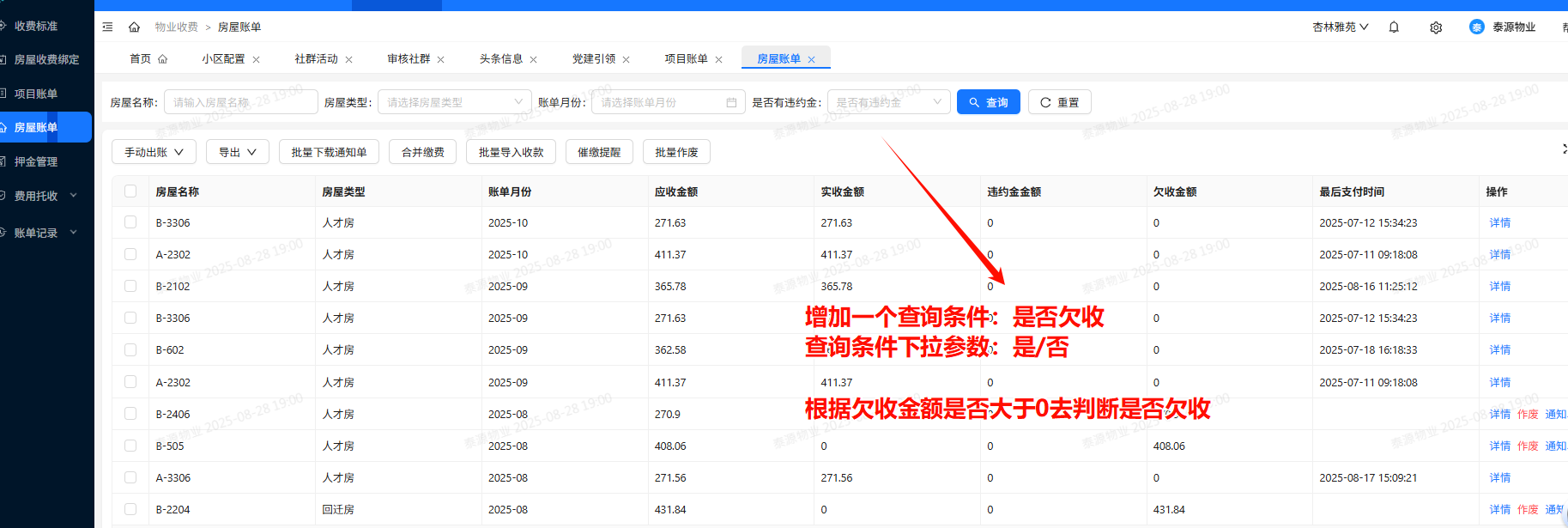Image resolution: width=1568 pixels, height=528 pixels.
Task: Select the checkbox for B-505 row
Action: tap(130, 446)
